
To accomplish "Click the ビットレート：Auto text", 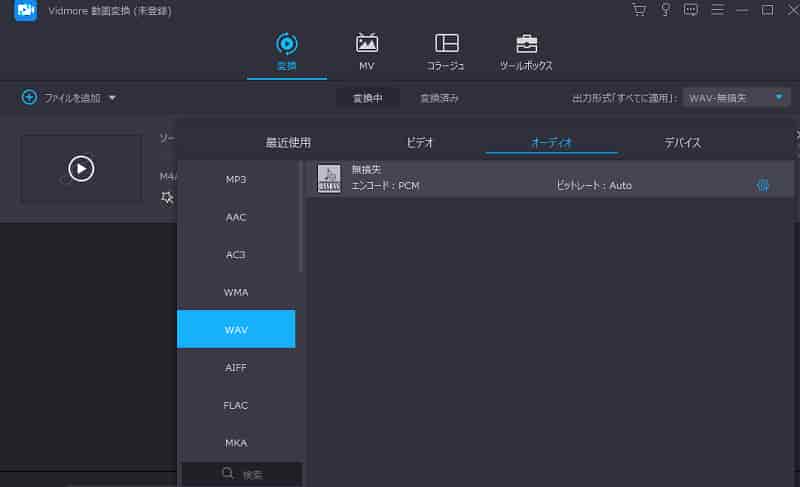I will [x=593, y=186].
